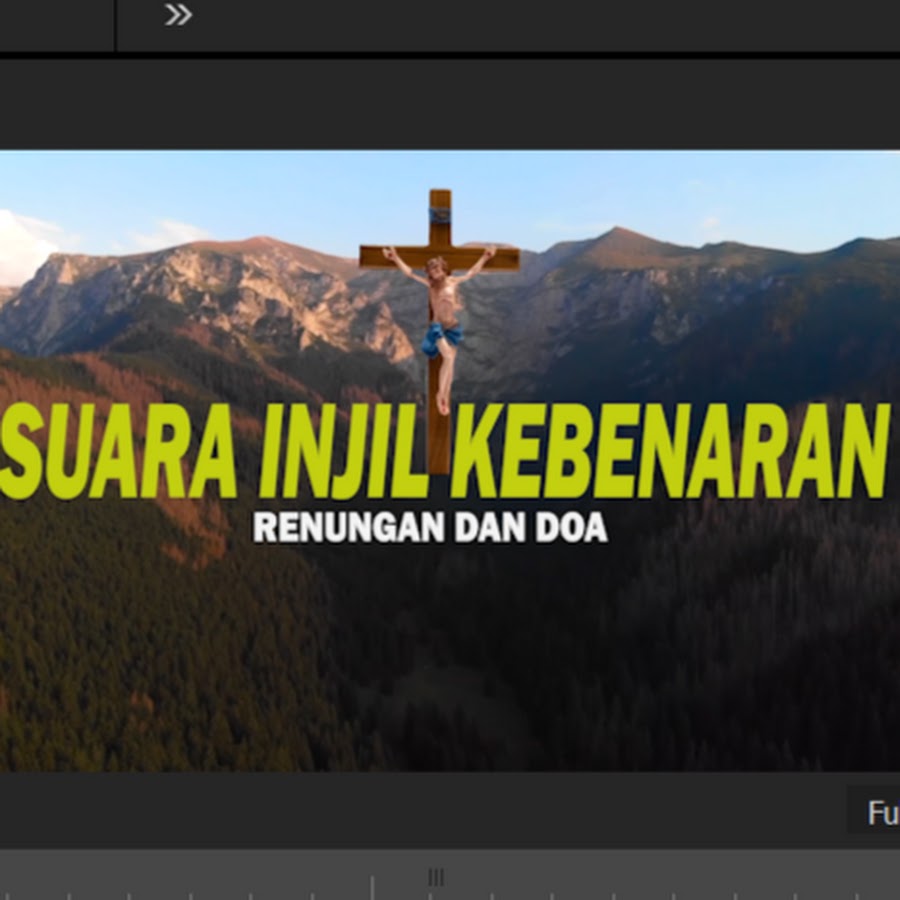Click the empty control bar below the preview
Image resolution: width=900 pixels, height=900 pixels.
pos(400,810)
